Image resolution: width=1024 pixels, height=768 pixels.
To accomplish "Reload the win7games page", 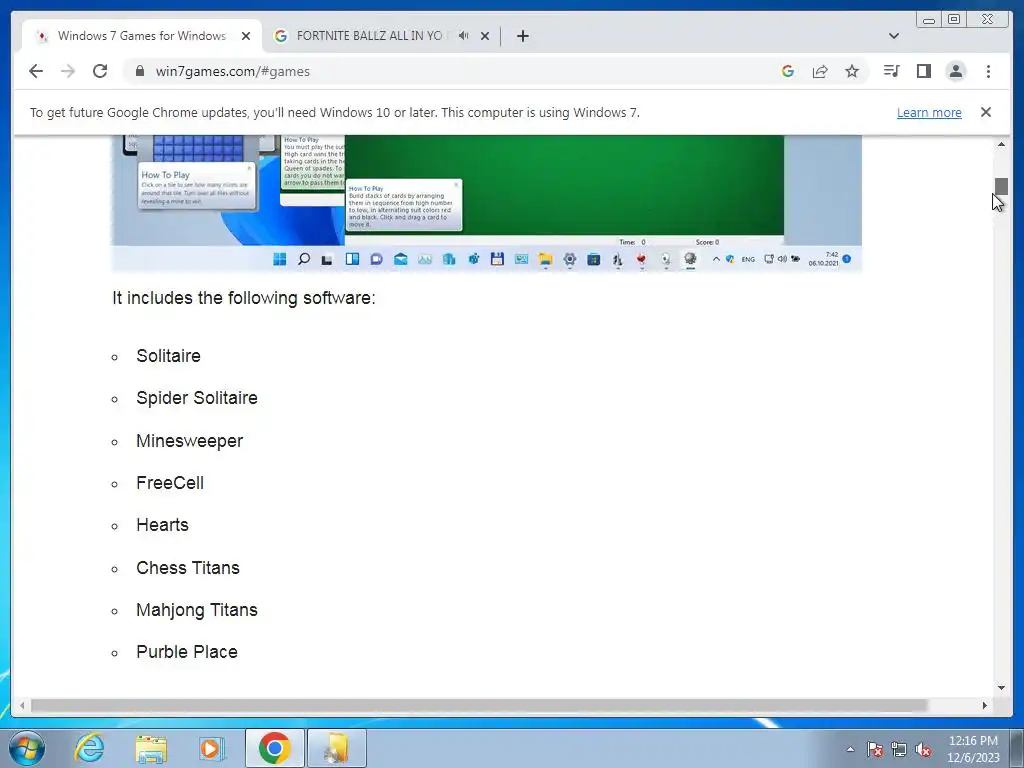I will (x=100, y=71).
